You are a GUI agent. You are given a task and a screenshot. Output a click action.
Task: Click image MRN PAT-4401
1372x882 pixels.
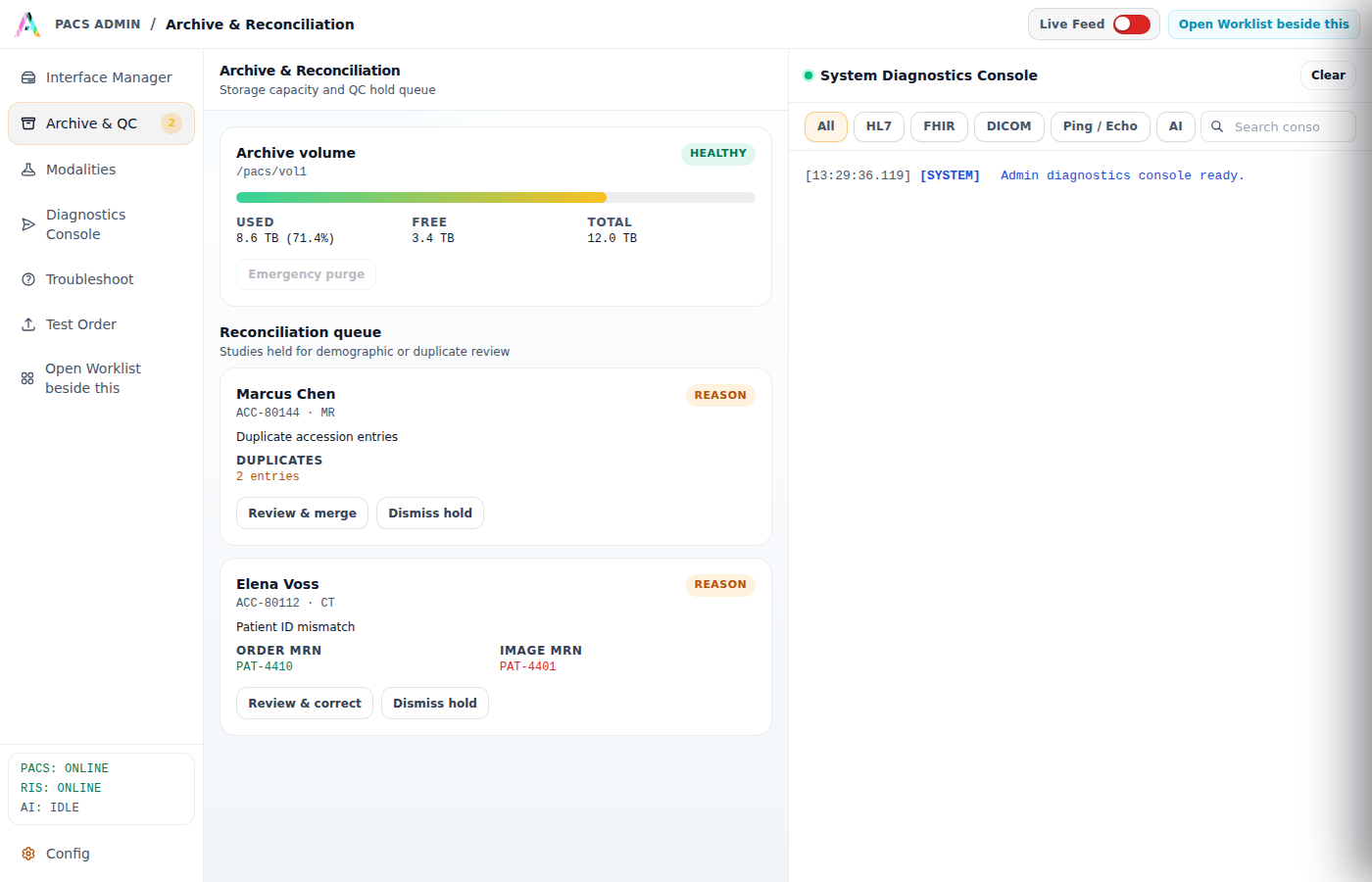point(528,666)
